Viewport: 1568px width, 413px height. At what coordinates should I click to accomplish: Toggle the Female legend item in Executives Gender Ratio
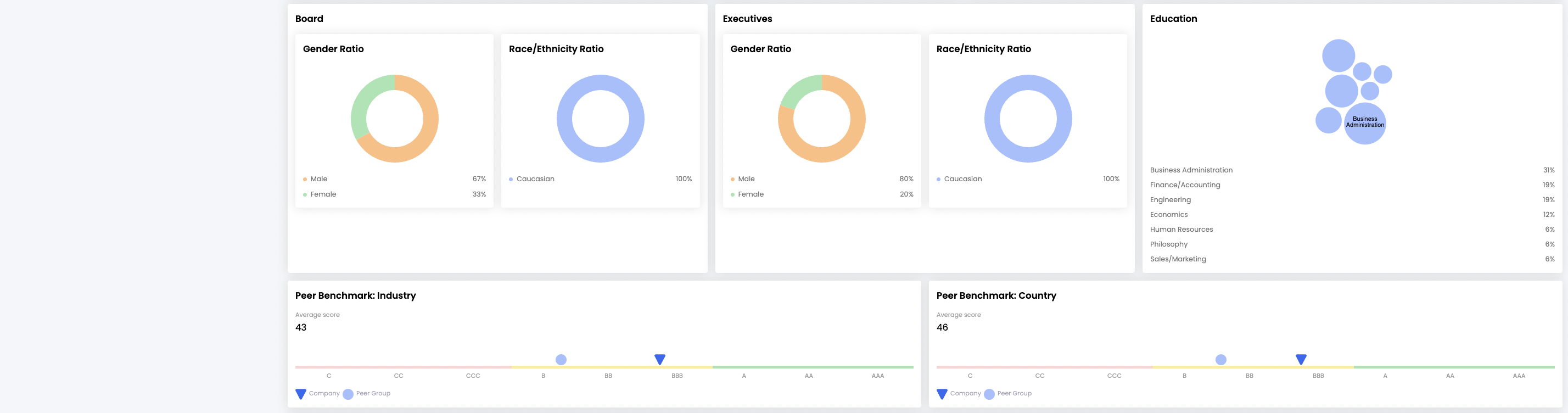point(750,194)
